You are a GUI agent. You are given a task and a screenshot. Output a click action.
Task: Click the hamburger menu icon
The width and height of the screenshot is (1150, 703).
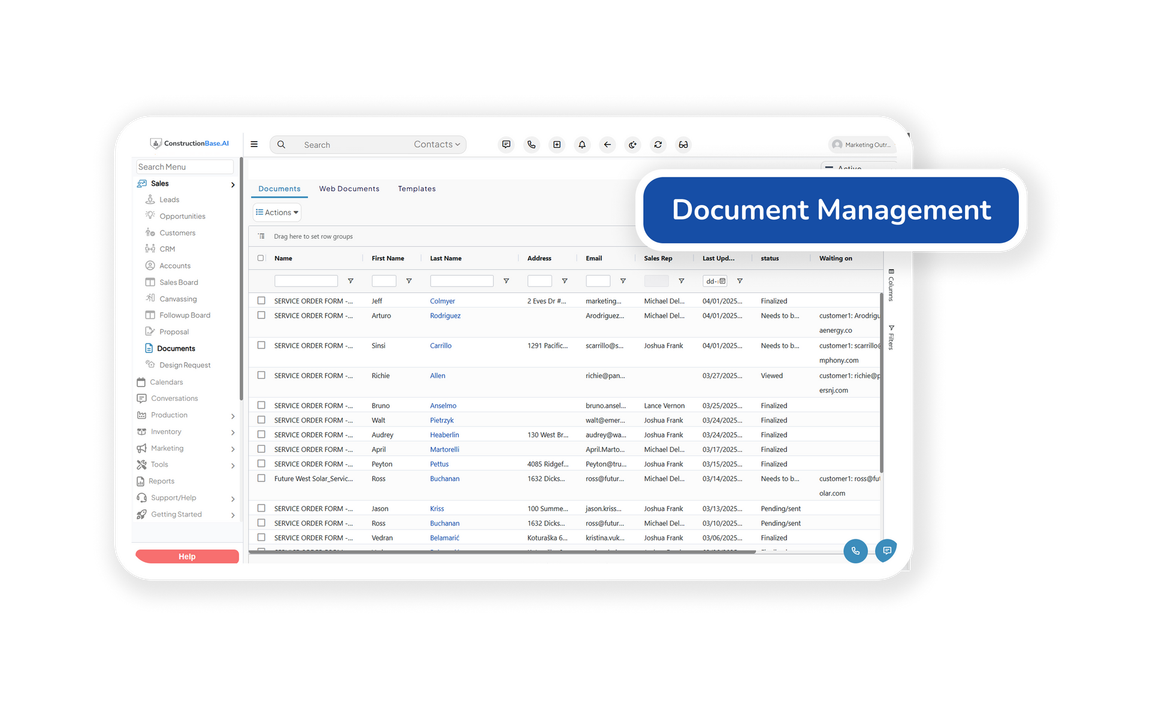click(x=254, y=144)
